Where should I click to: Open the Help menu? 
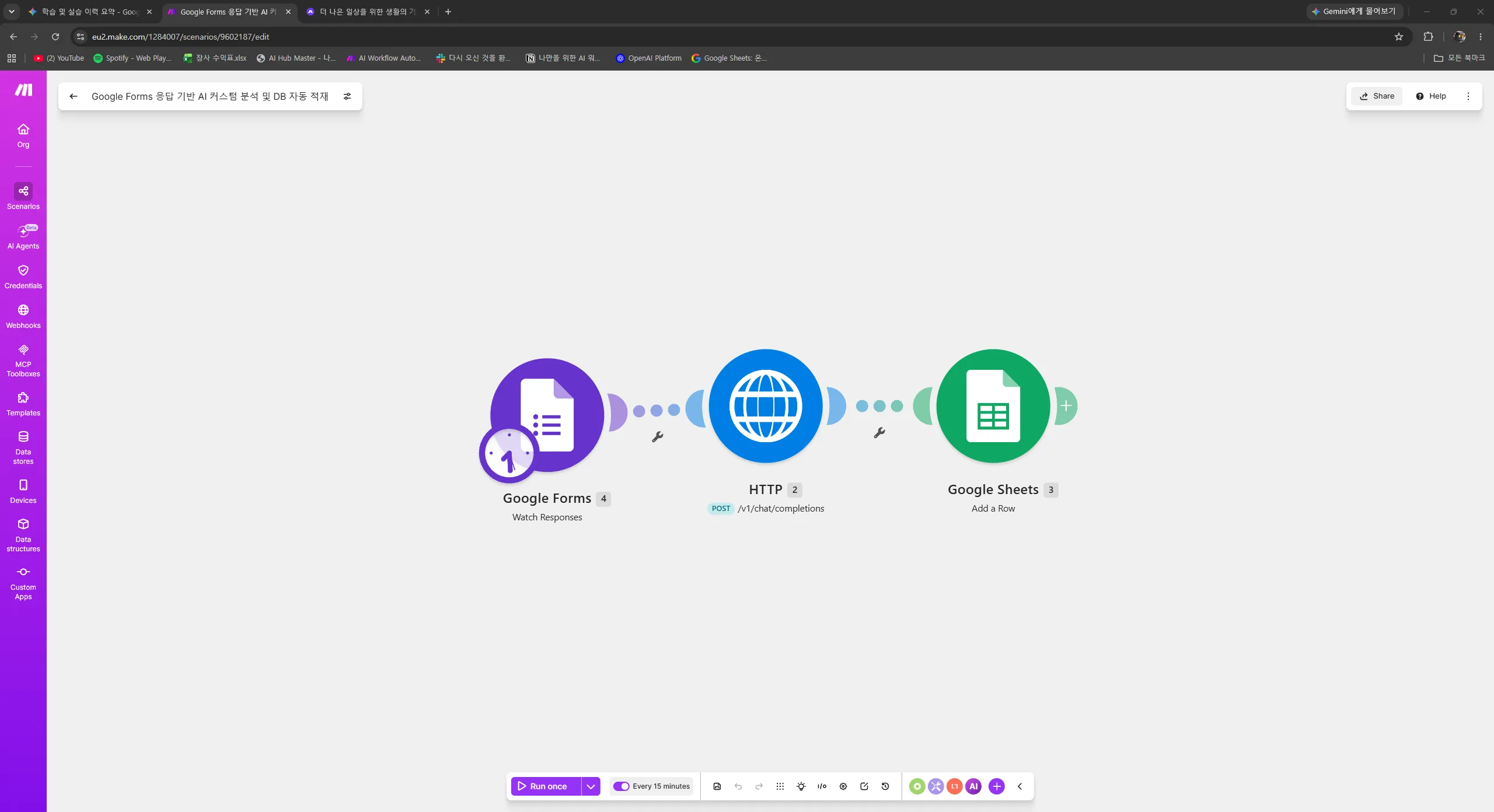coord(1431,96)
